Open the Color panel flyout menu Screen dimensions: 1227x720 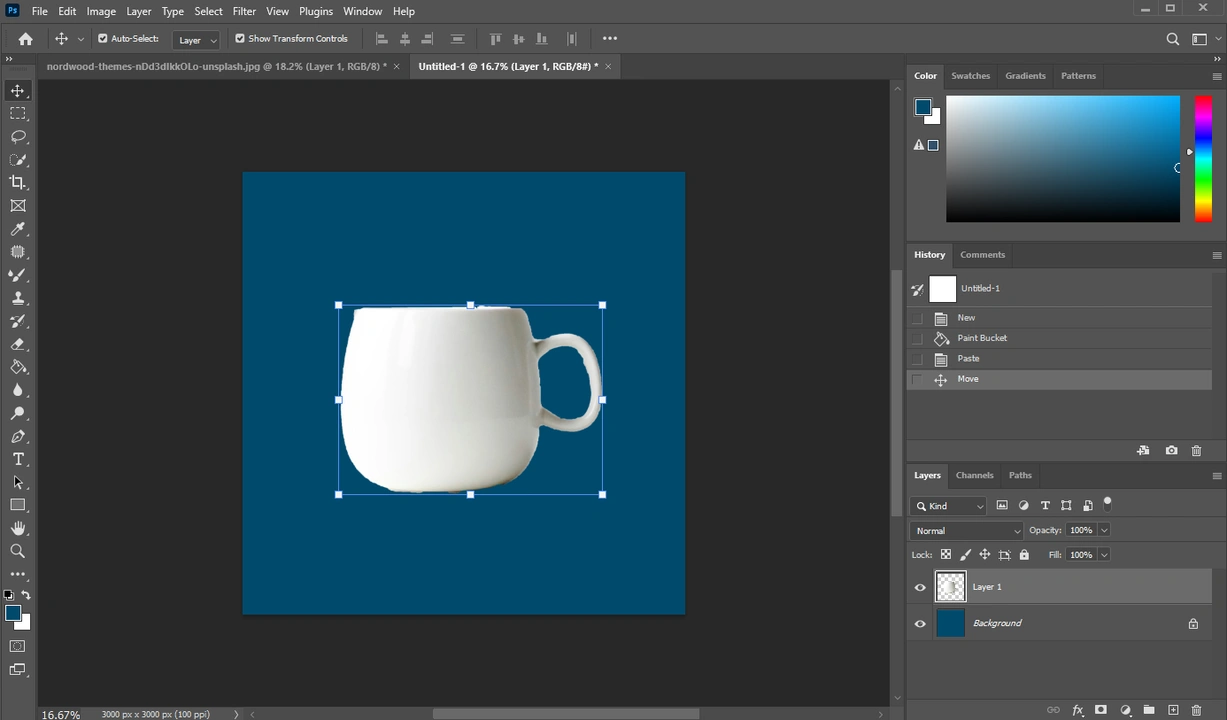(x=1216, y=76)
